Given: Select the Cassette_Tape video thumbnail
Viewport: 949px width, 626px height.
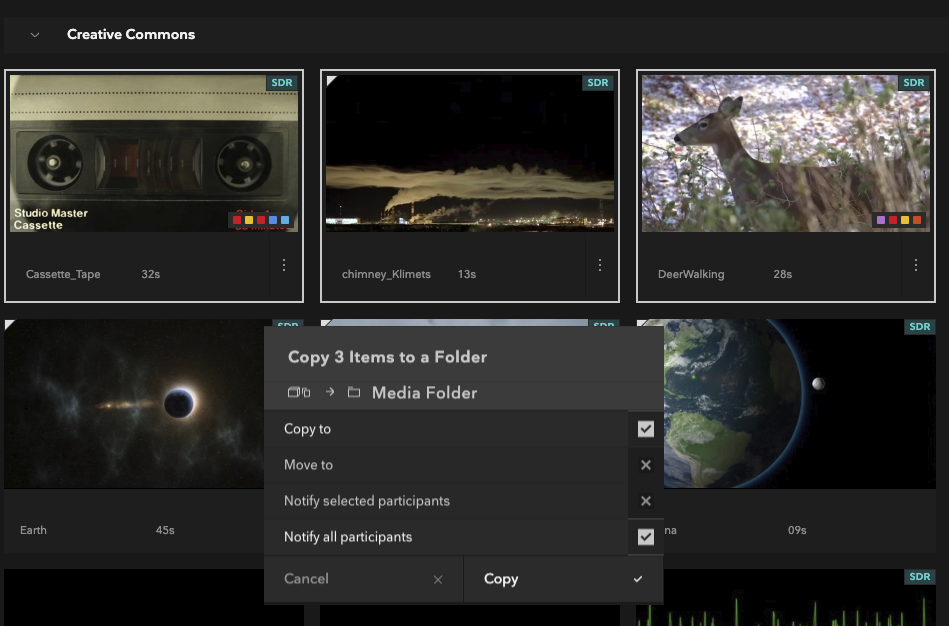Looking at the screenshot, I should 154,154.
